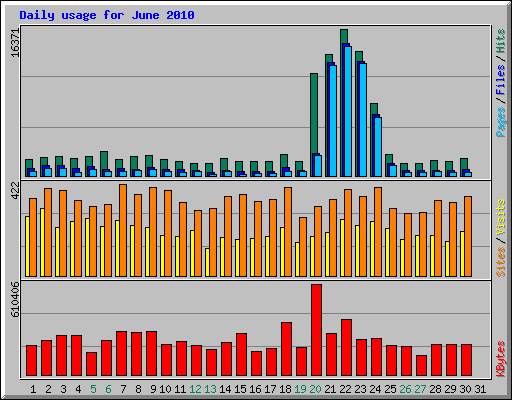
Task: Click the green hits bar for day 20
Action: click(314, 113)
